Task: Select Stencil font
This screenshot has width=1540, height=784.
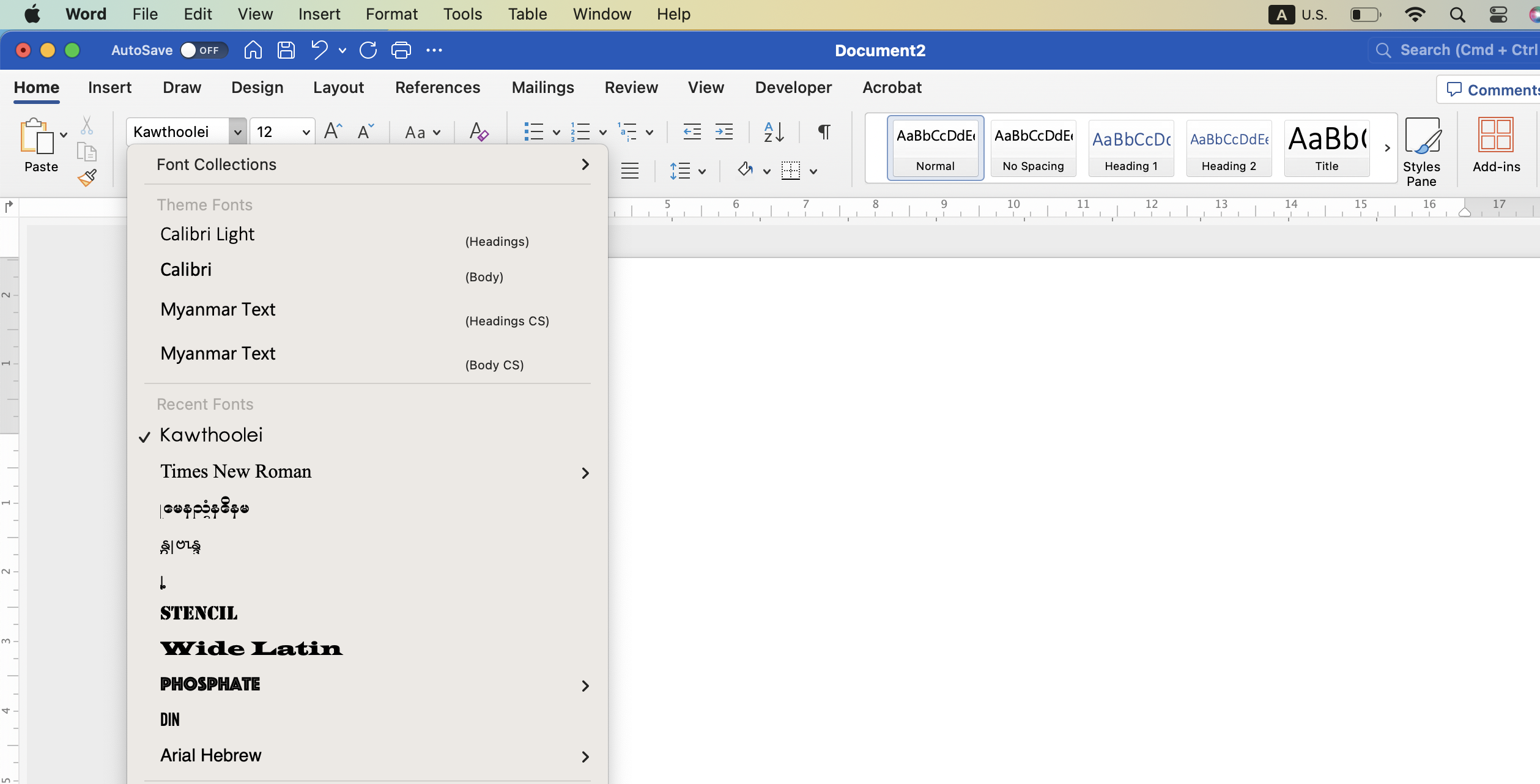Action: (x=368, y=613)
